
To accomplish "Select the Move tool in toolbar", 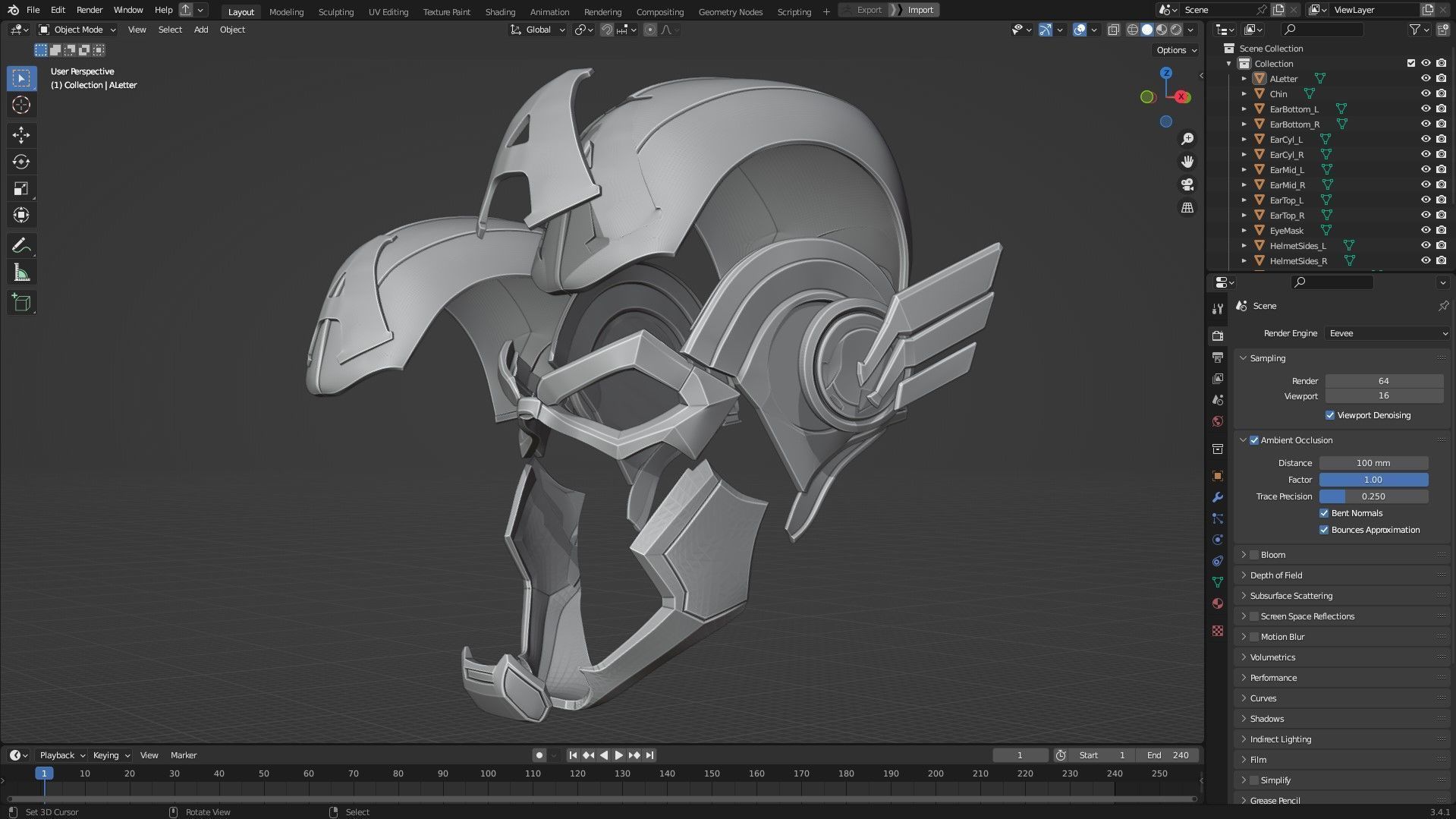I will click(21, 135).
